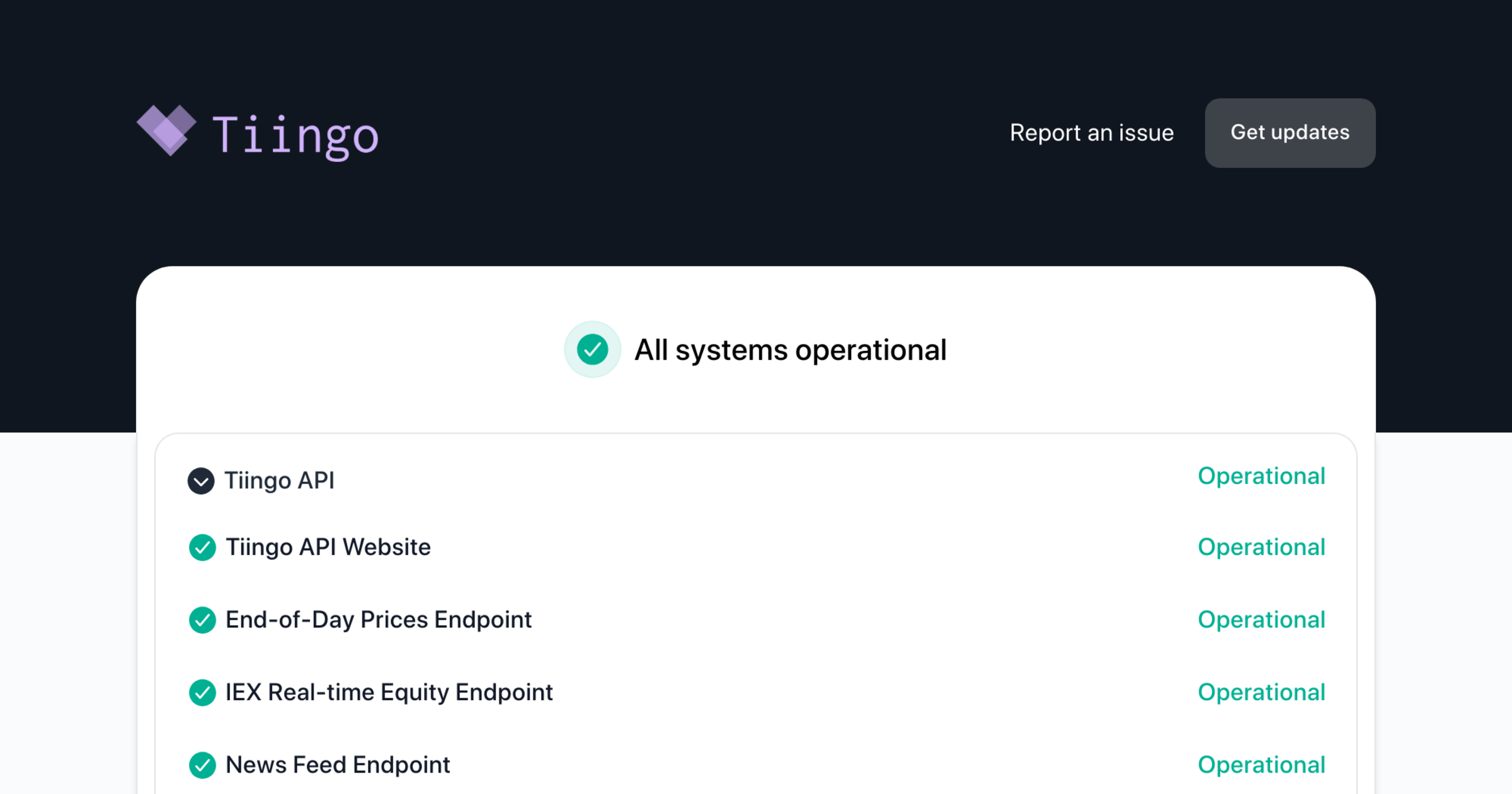Click the check icon for IEX Real-time Equity Endpoint

[202, 693]
